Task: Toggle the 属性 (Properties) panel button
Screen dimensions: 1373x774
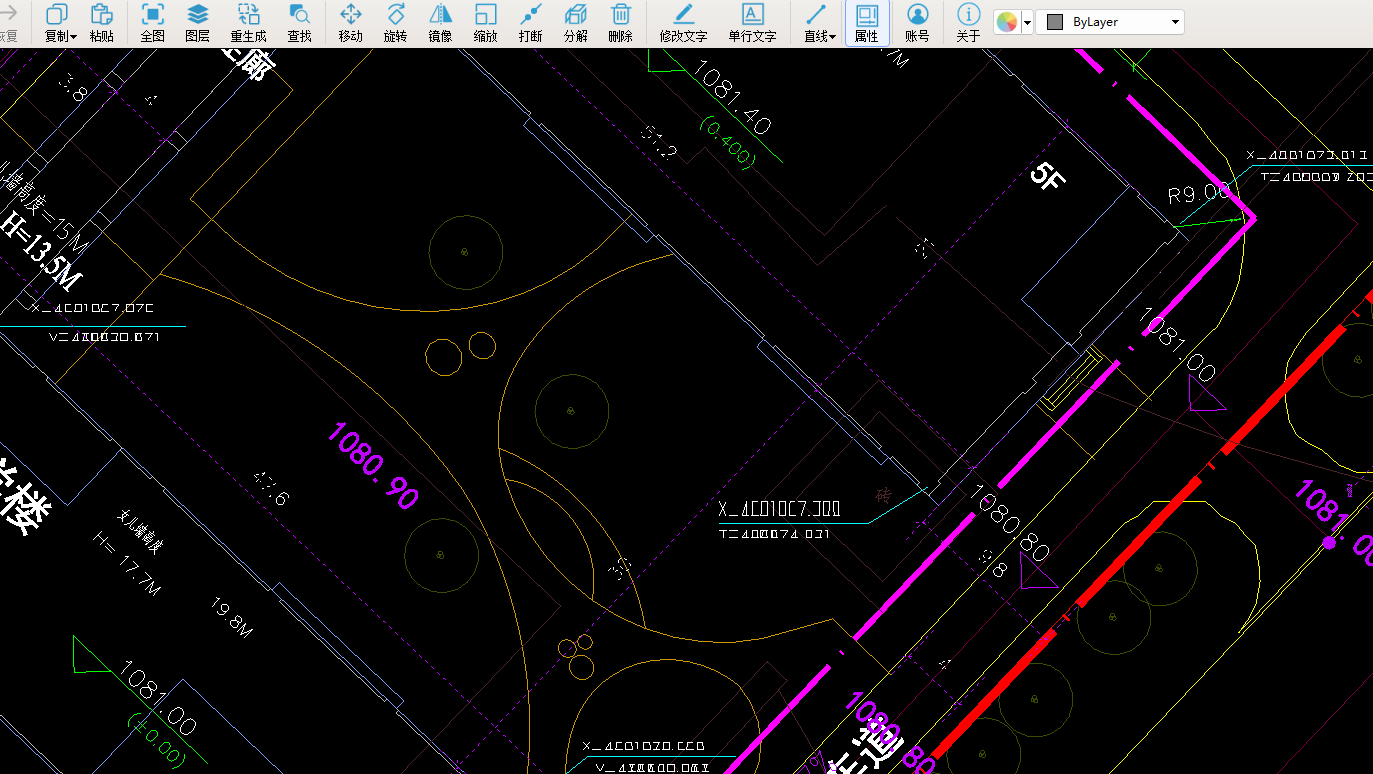Action: coord(867,23)
